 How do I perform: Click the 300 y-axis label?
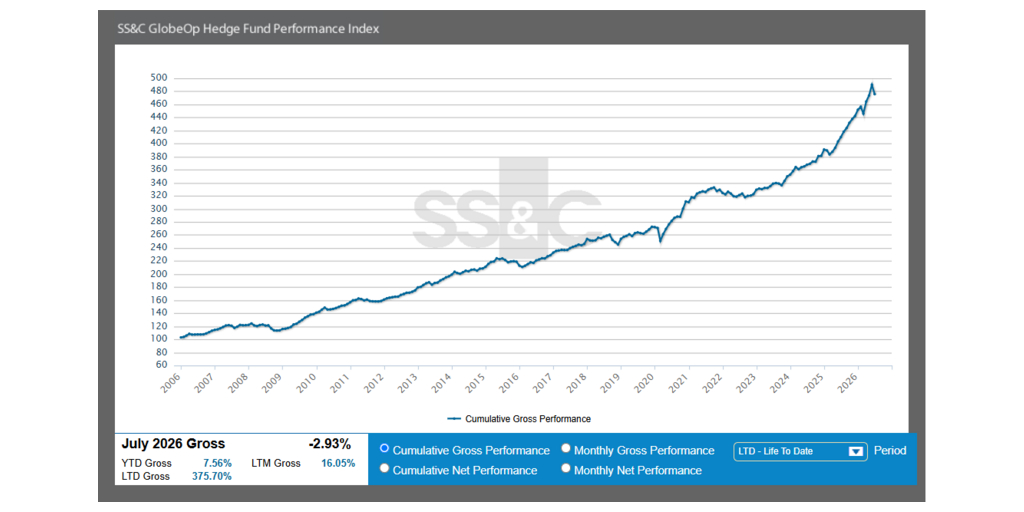pyautogui.click(x=159, y=209)
